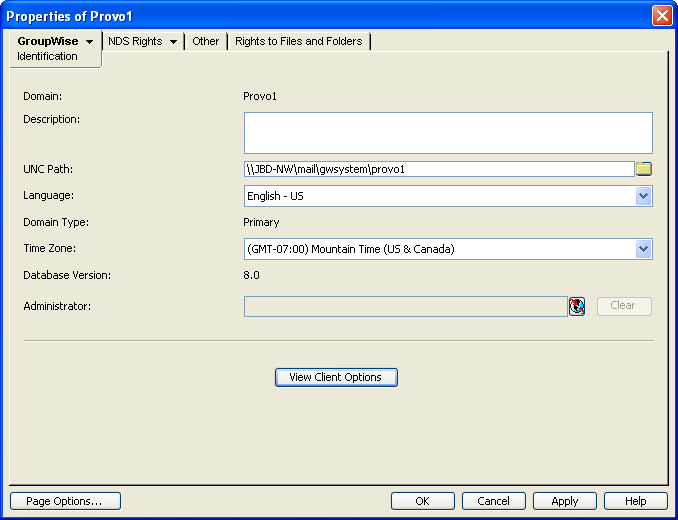The image size is (678, 520).
Task: Browse for UNC path with folder icon
Action: tap(643, 169)
